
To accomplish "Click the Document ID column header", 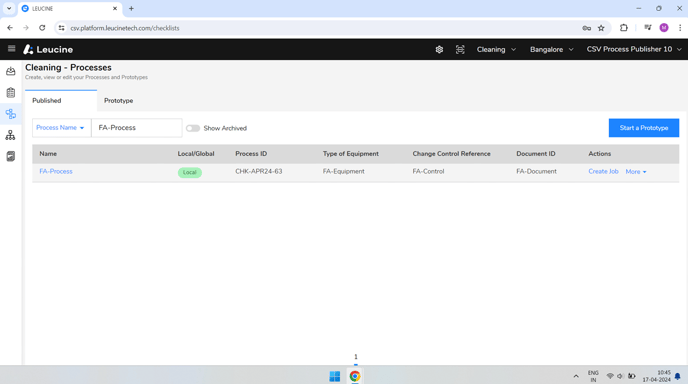I will [536, 154].
